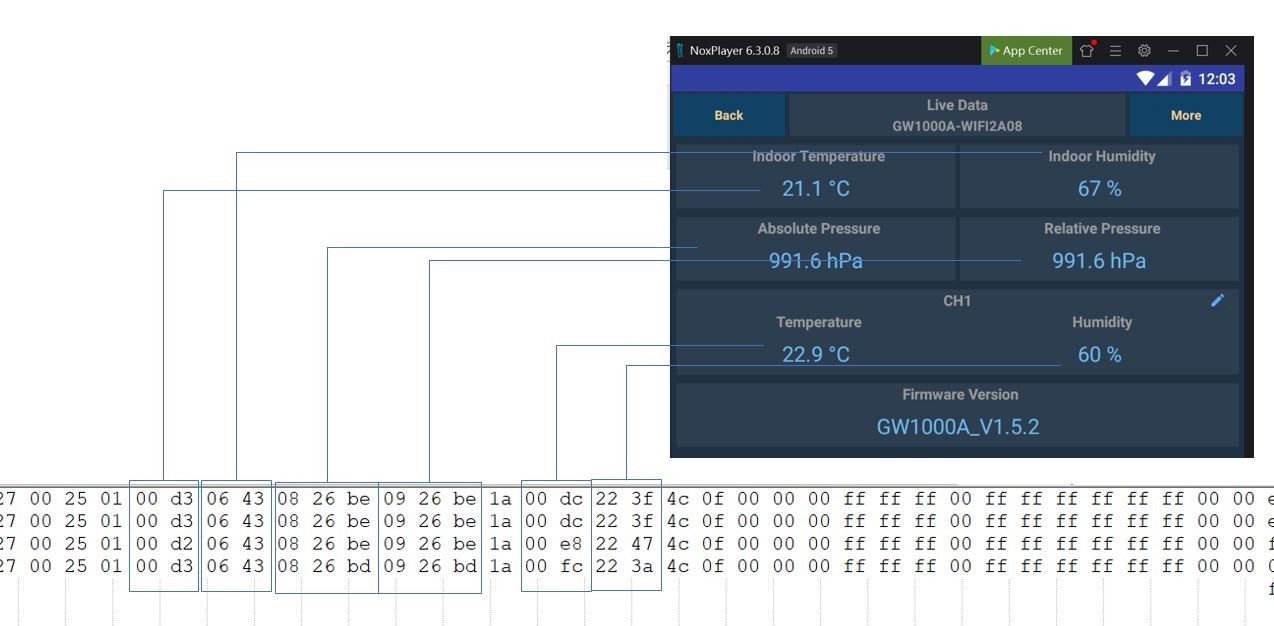Click the NoxPlayer 6.3.0.8 title text
The width and height of the screenshot is (1274, 626).
click(x=734, y=51)
